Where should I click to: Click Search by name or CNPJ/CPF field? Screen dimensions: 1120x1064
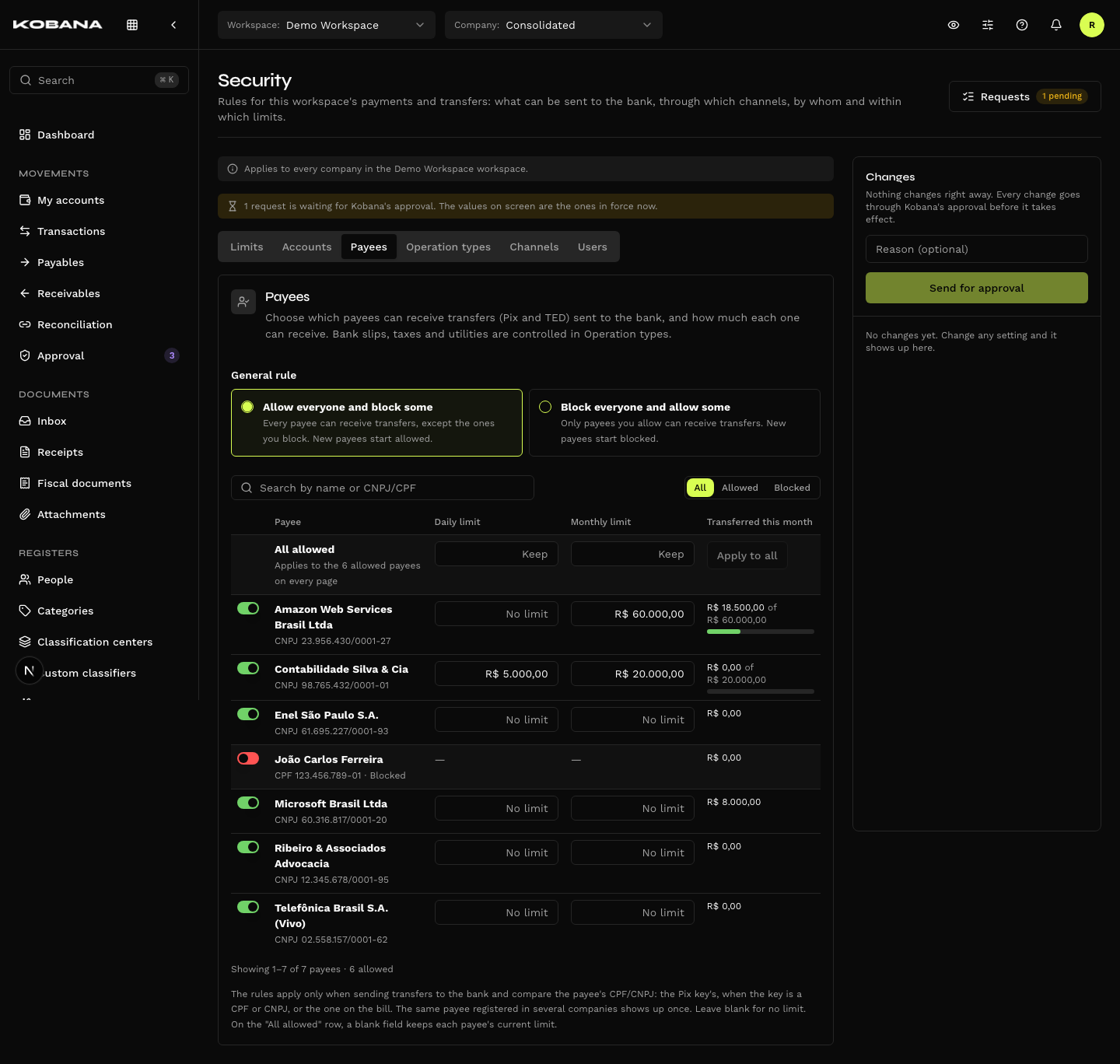coord(383,488)
